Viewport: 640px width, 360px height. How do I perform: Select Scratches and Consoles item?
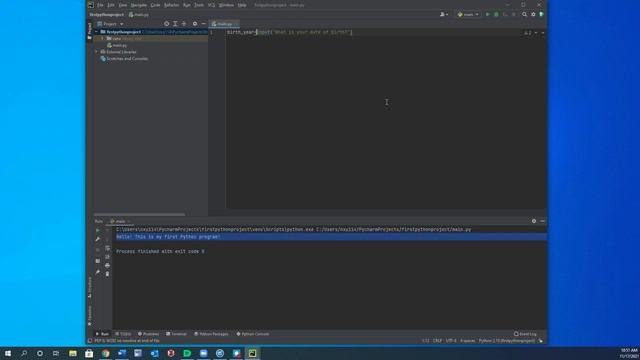[x=124, y=59]
